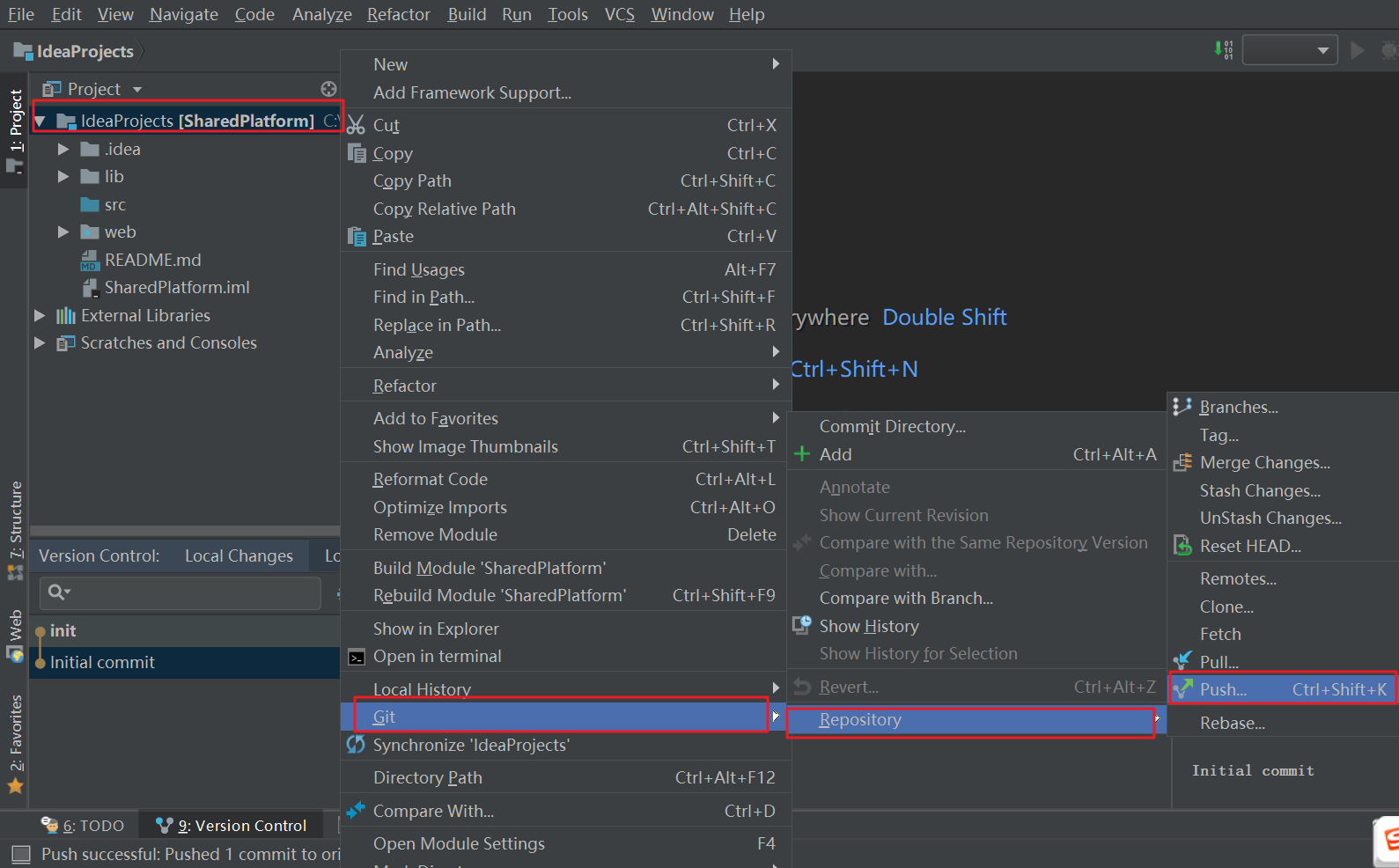
Task: Click the terminal icon beside Open in terminal
Action: (357, 657)
